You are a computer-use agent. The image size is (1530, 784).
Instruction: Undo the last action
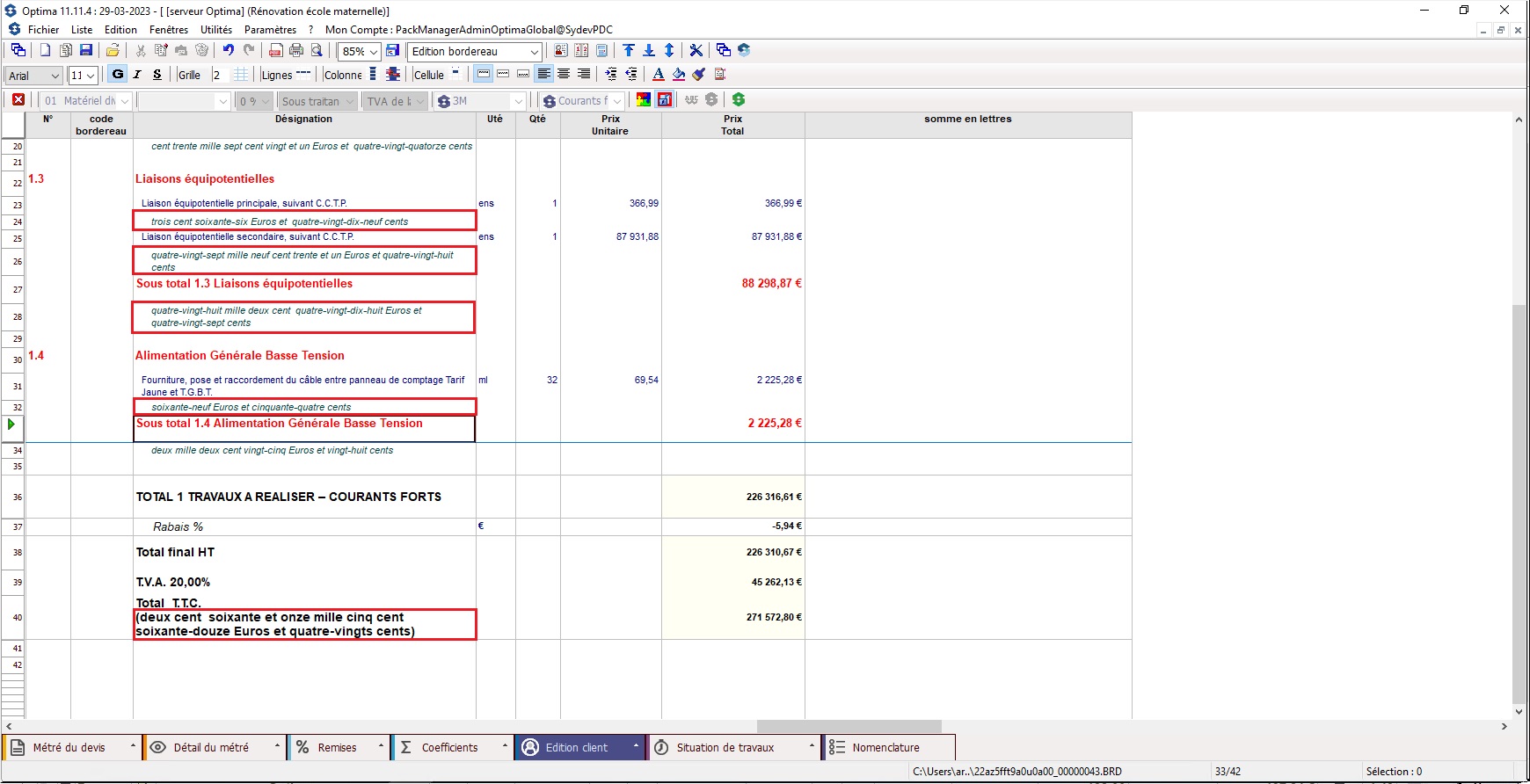(x=229, y=51)
